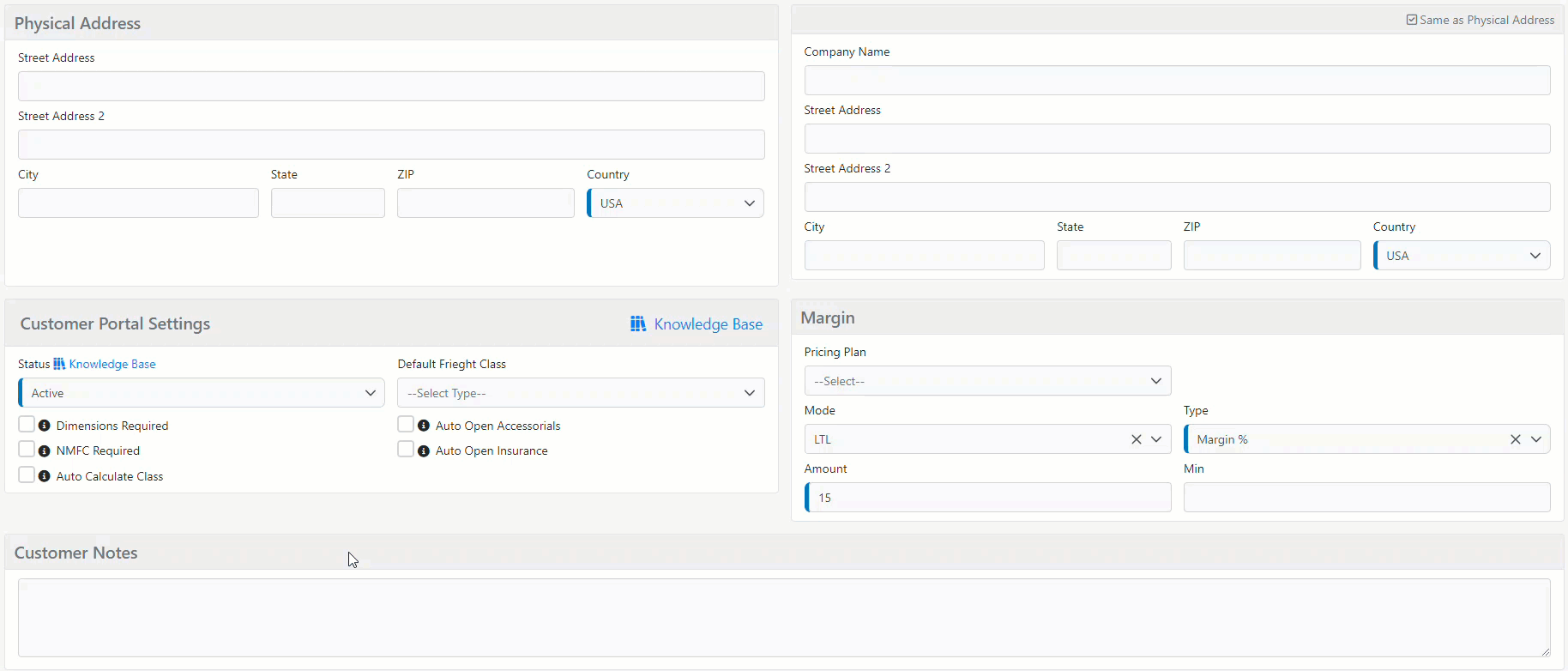Click books icon in Customer Portal Settings header
This screenshot has height=671, width=1568.
[x=638, y=323]
